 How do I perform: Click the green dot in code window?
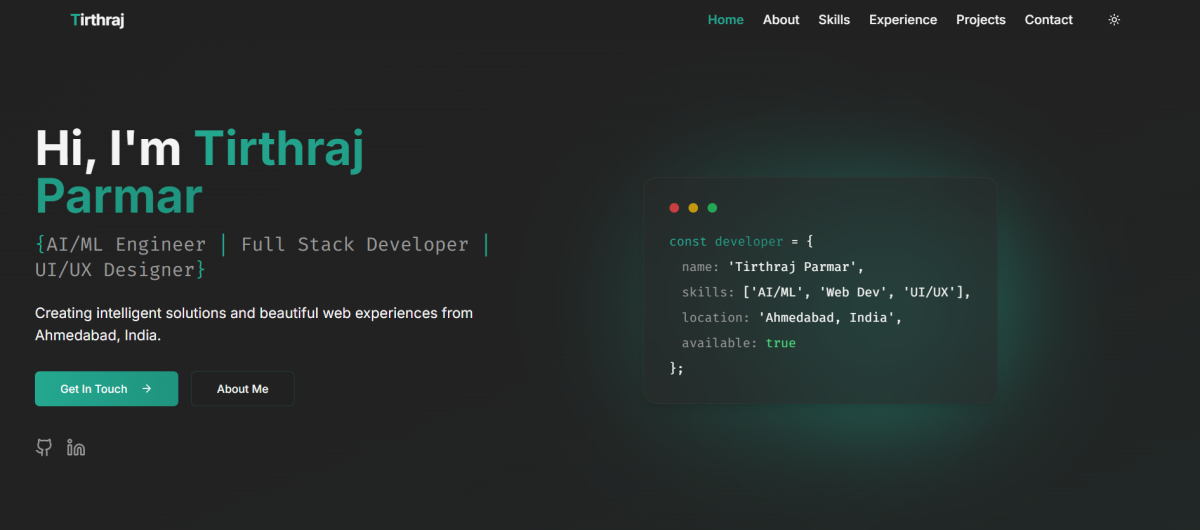tap(712, 208)
